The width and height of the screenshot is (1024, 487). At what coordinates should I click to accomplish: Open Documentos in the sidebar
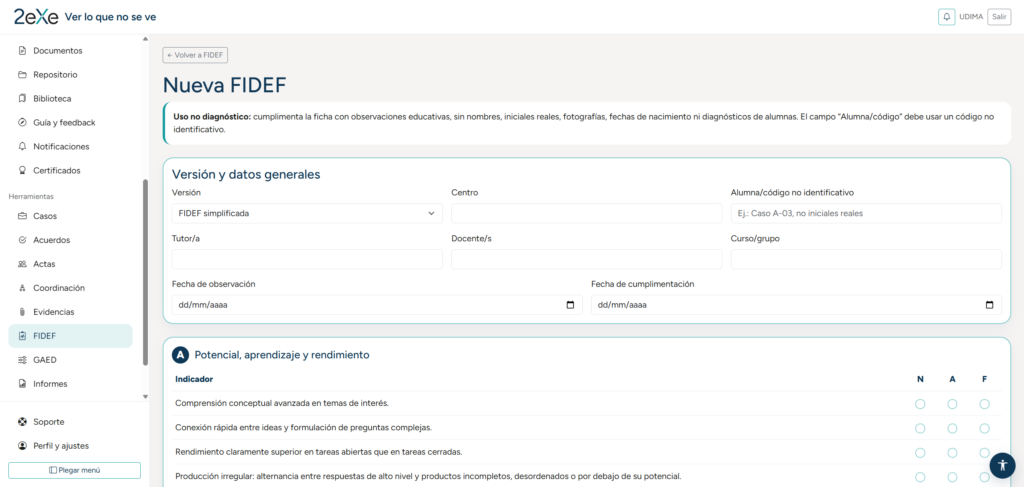(71, 50)
